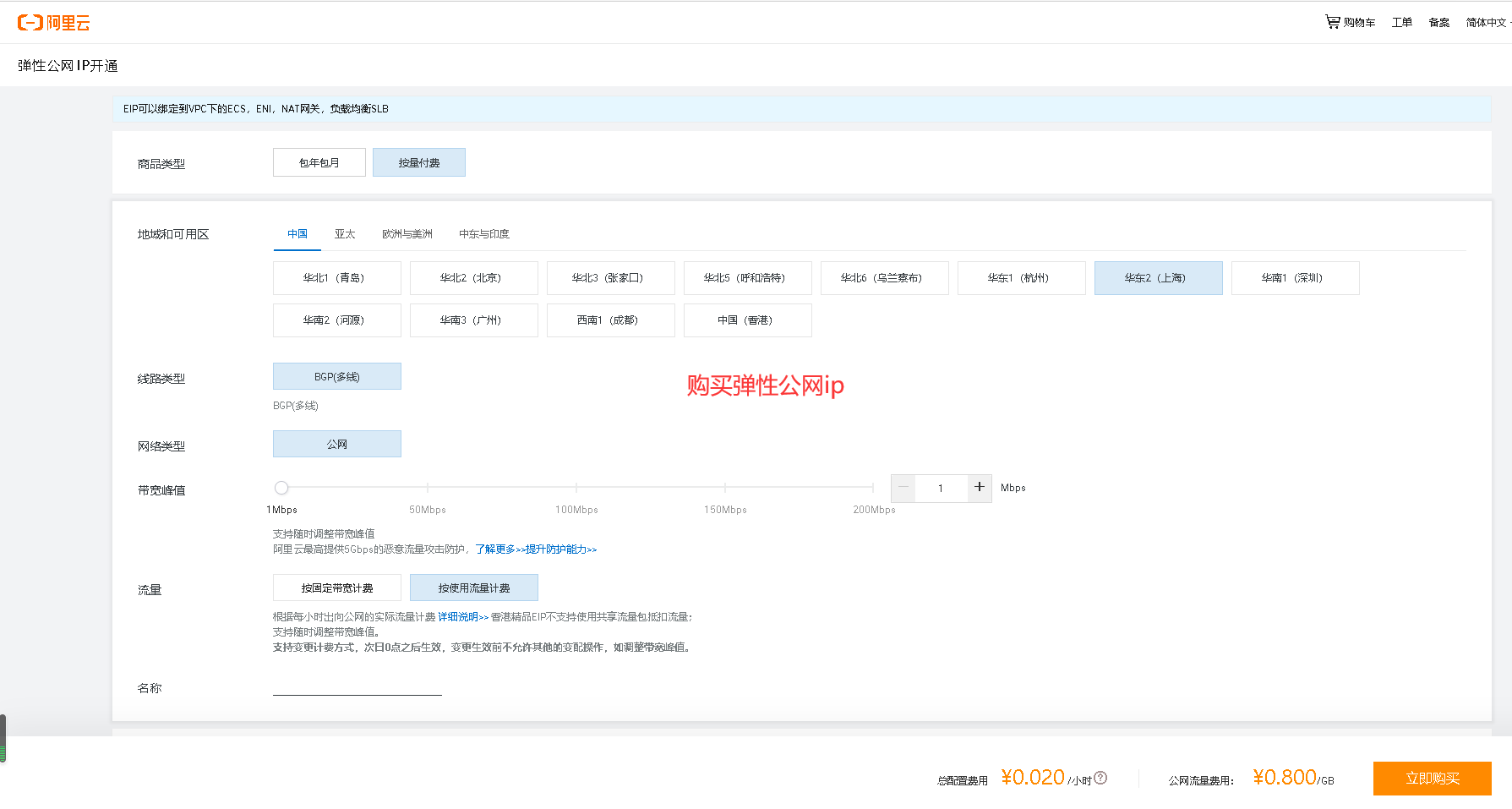Select 按使用流量计费 billing option
This screenshot has width=1512, height=809.
tap(474, 588)
